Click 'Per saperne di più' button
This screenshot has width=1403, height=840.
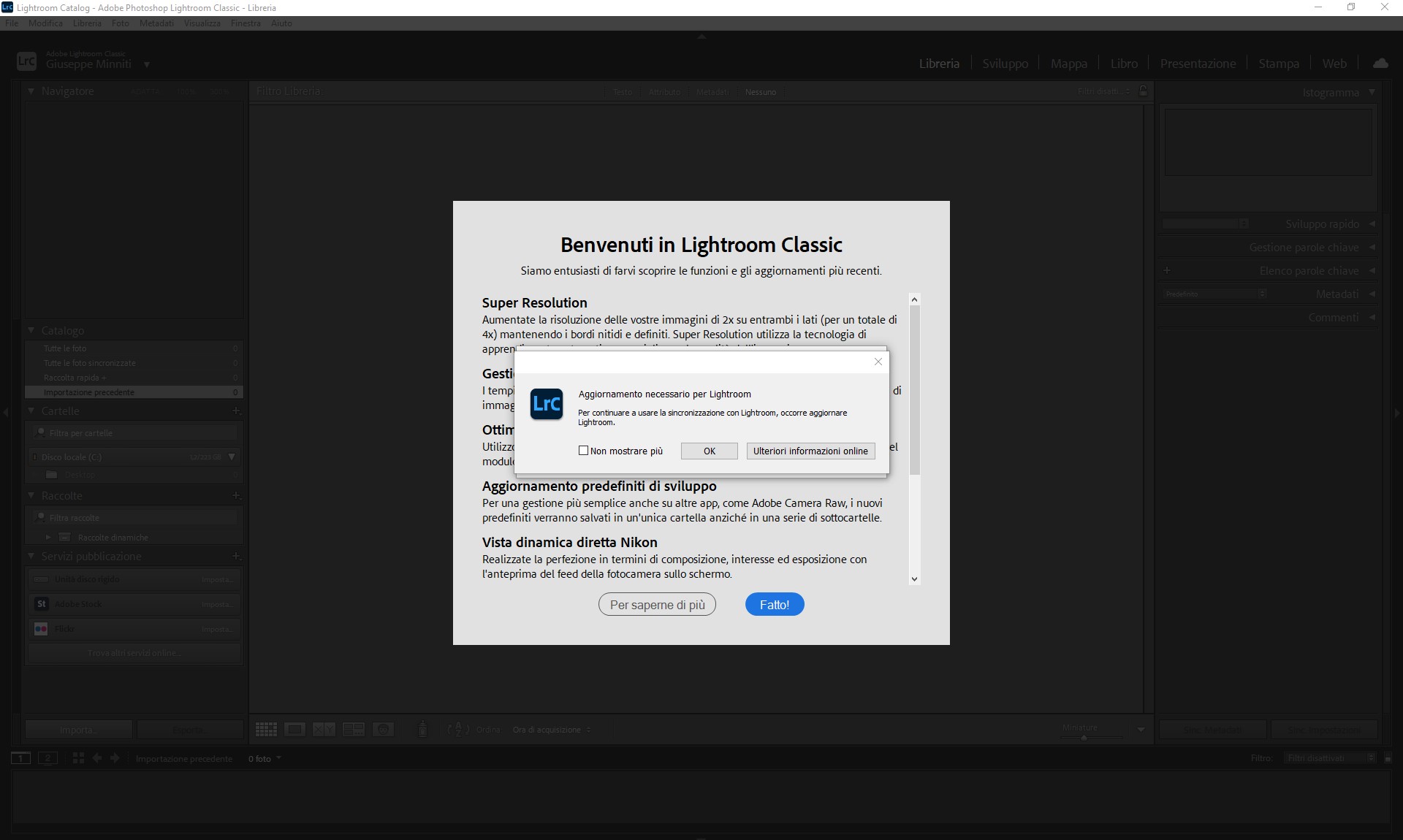(x=657, y=604)
